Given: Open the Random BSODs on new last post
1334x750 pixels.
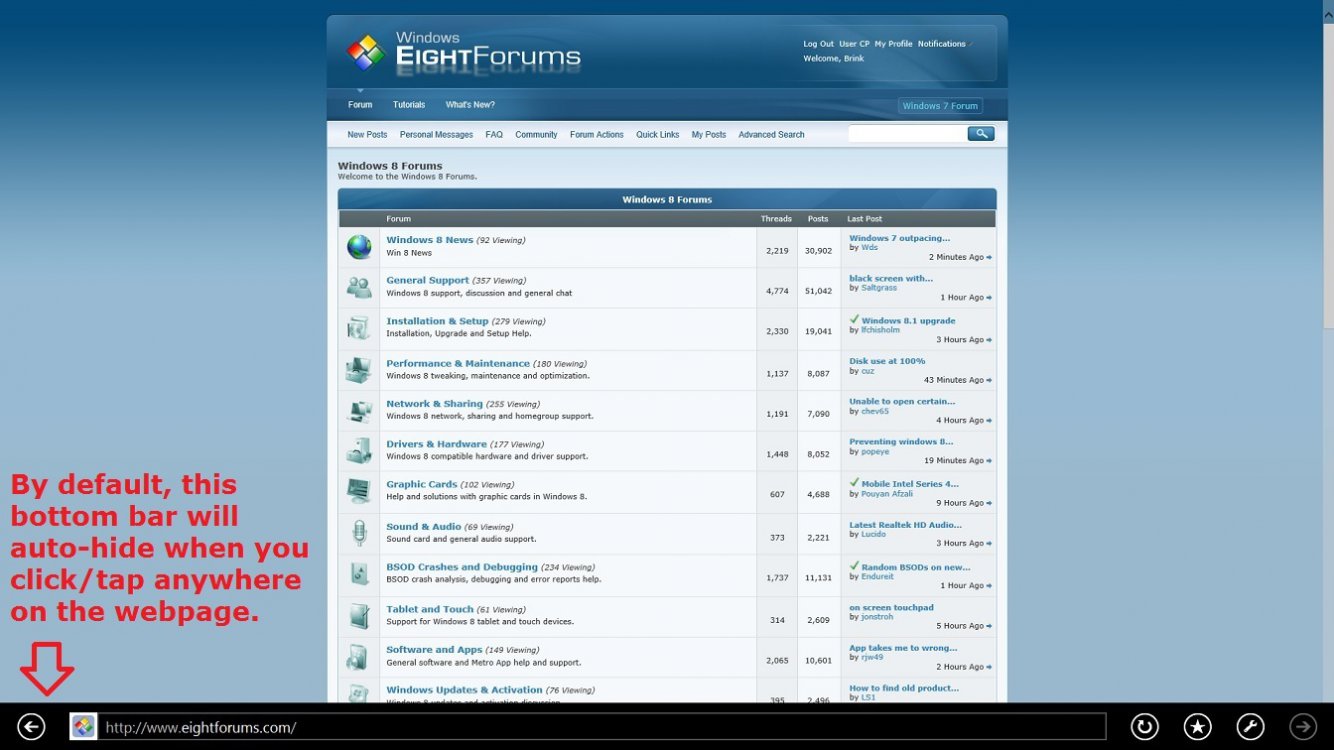Looking at the screenshot, I should pyautogui.click(x=916, y=567).
